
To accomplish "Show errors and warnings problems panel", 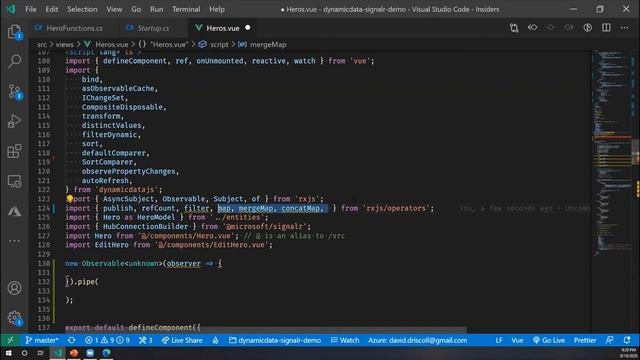I will click(107, 340).
